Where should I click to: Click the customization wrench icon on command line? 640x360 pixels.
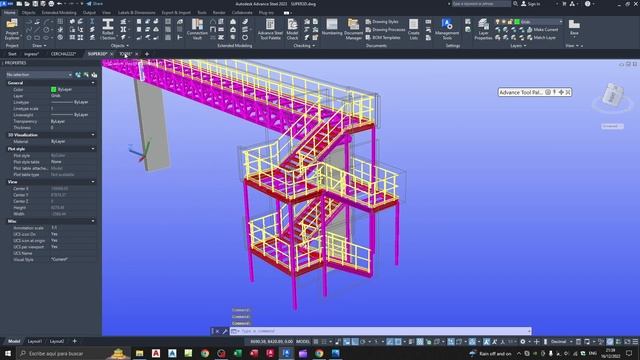pyautogui.click(x=224, y=331)
